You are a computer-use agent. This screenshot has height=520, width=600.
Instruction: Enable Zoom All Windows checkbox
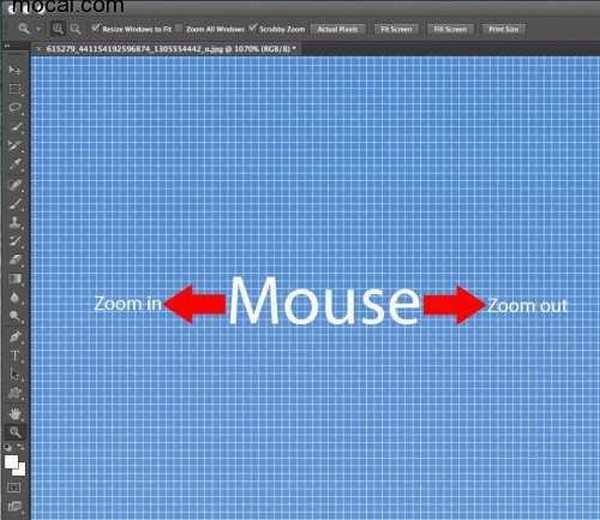click(180, 29)
